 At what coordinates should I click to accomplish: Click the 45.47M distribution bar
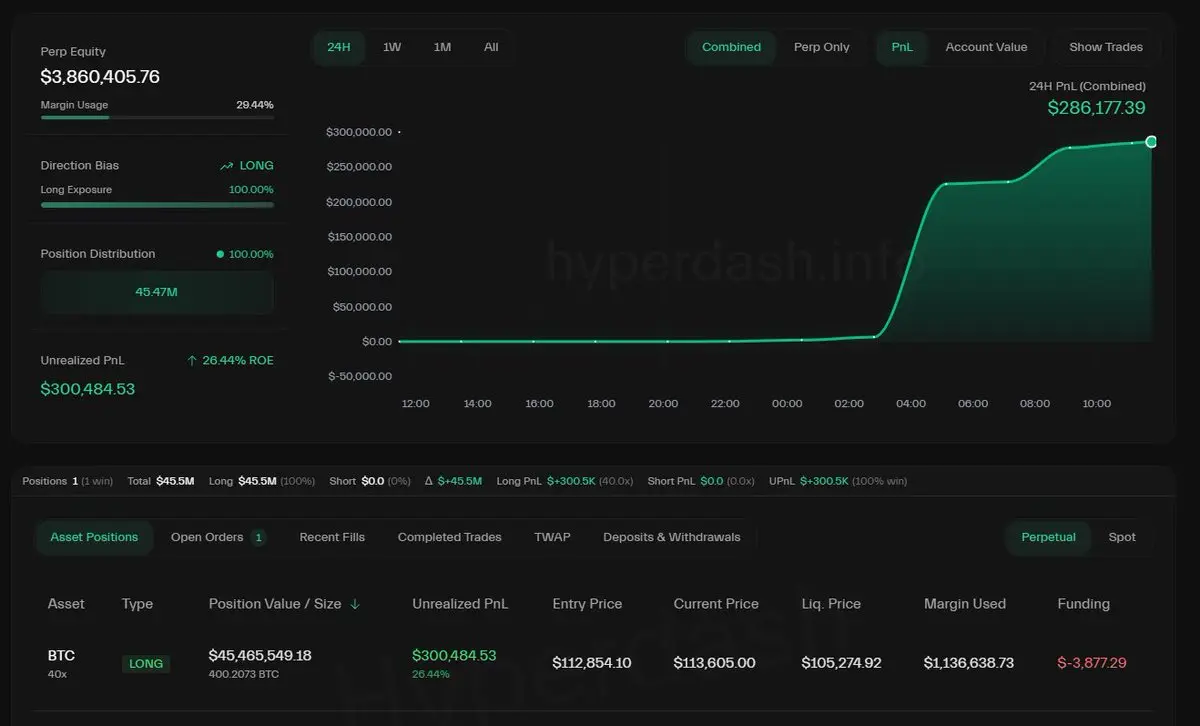[x=157, y=292]
